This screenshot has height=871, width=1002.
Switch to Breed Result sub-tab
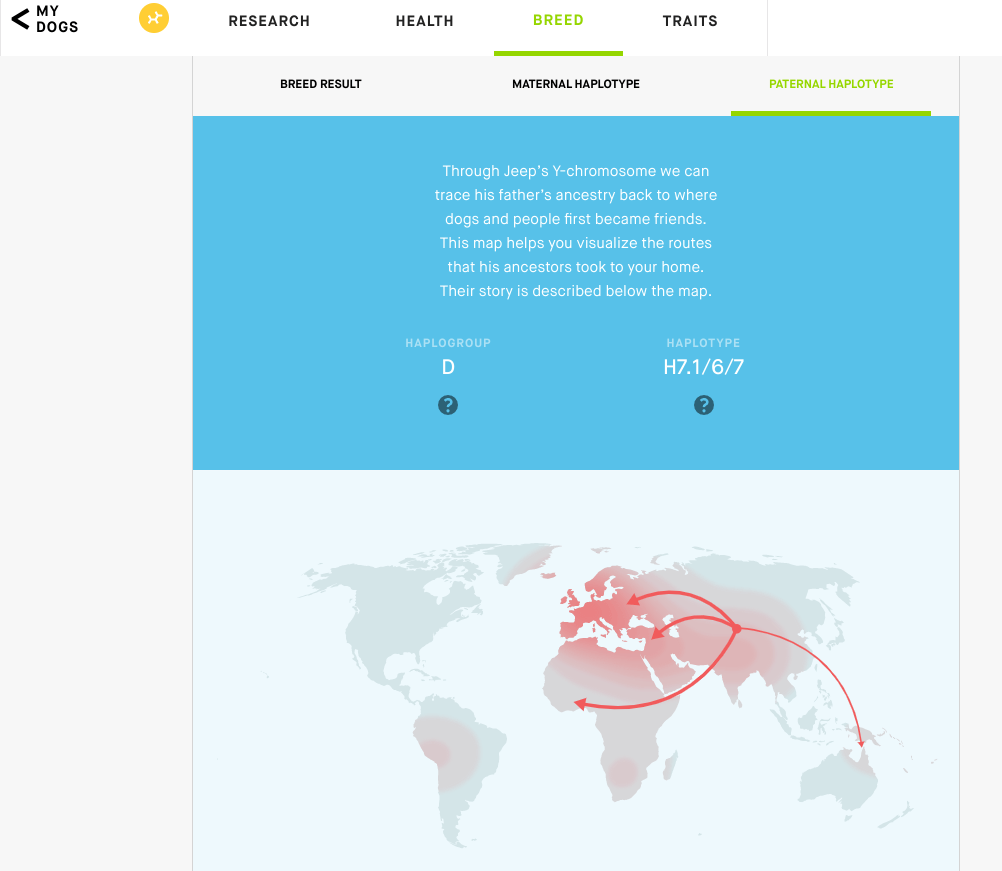(x=321, y=84)
